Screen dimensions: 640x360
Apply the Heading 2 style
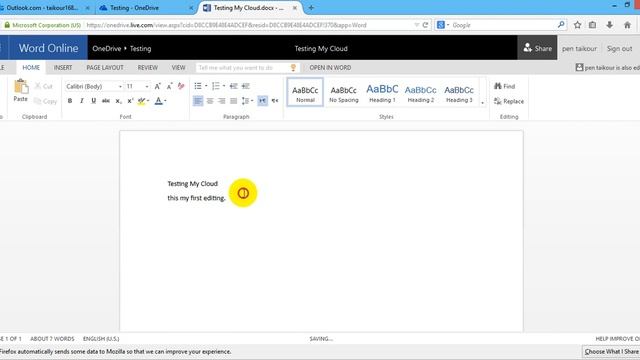tap(420, 93)
